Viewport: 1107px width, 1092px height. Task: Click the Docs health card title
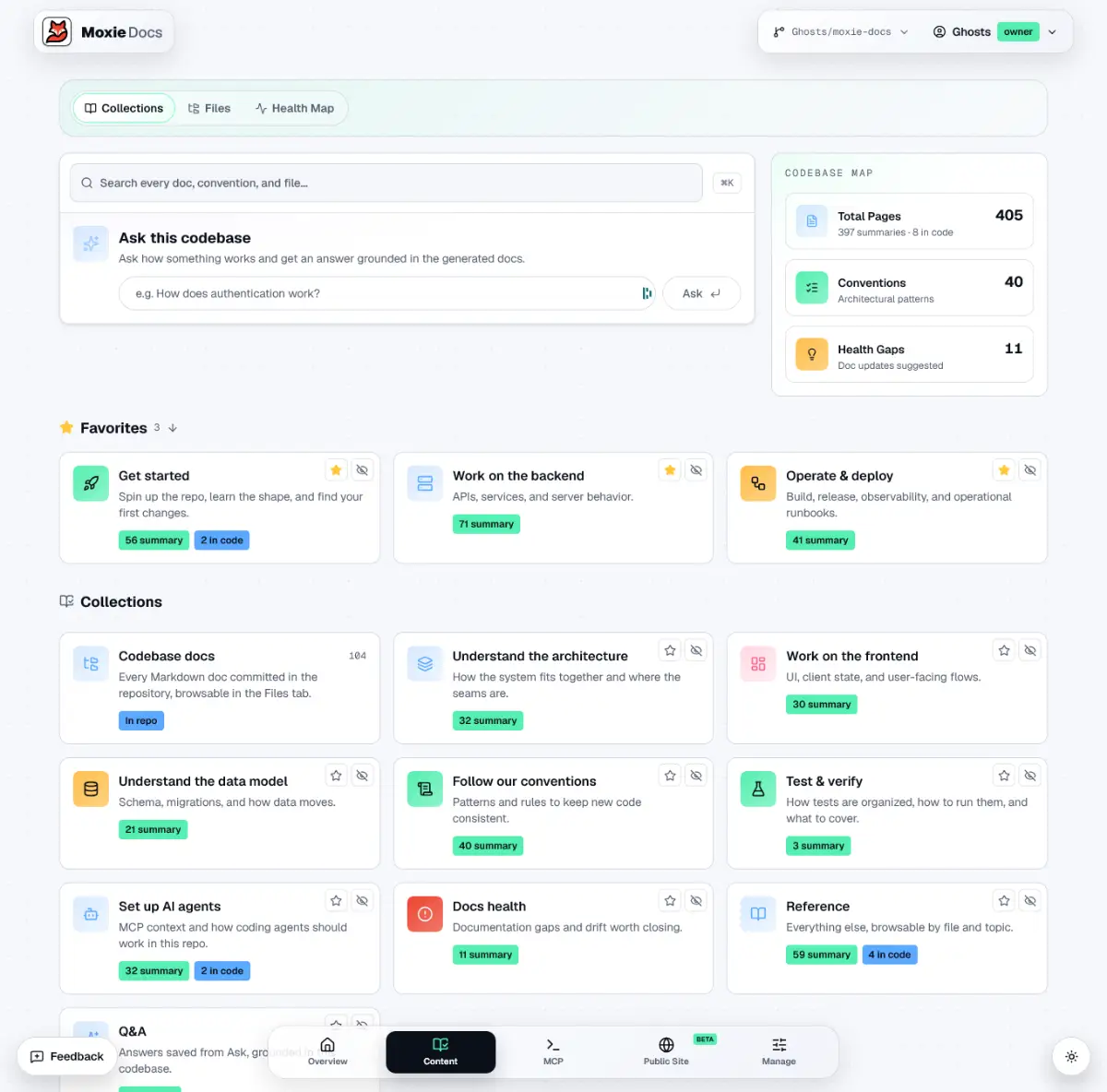(x=489, y=907)
